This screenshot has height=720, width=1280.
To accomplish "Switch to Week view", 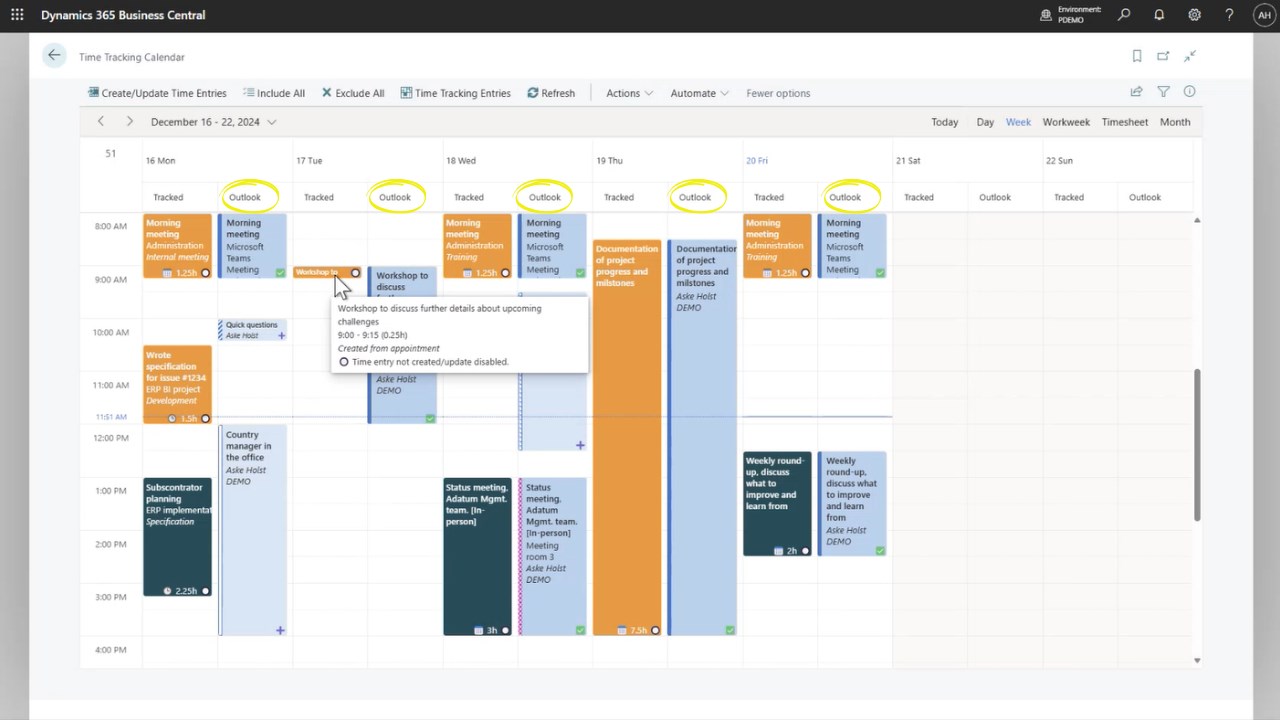I will pos(1018,122).
